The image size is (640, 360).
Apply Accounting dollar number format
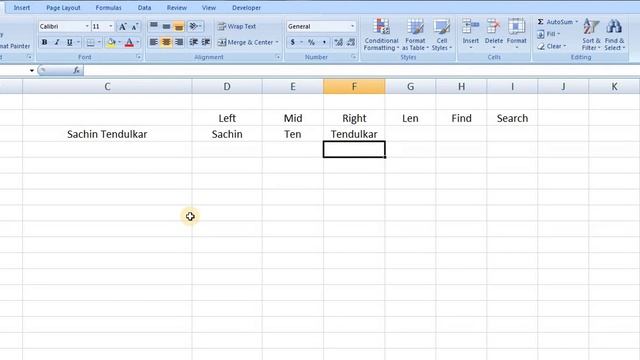pyautogui.click(x=293, y=42)
